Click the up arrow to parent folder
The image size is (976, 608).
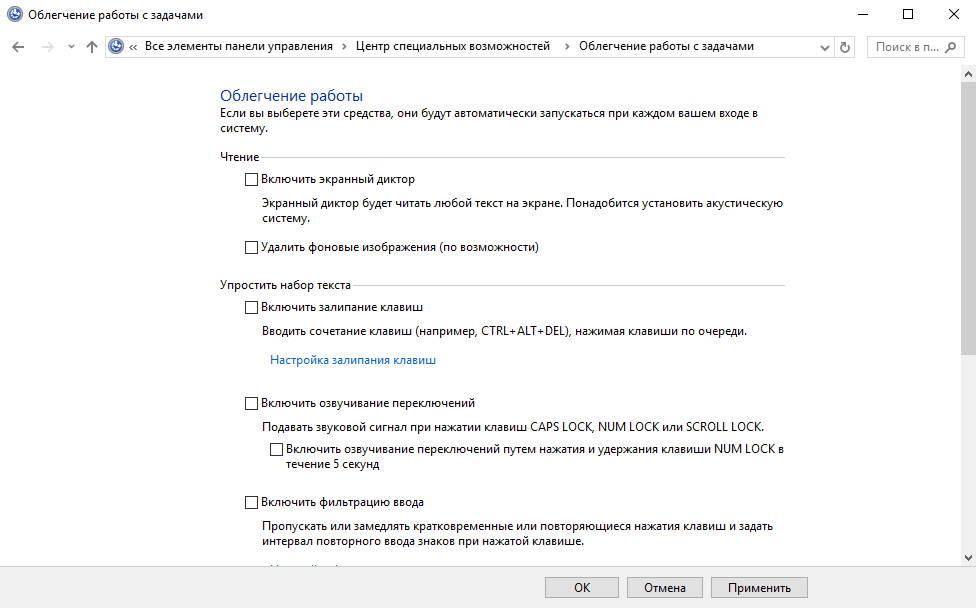click(92, 47)
